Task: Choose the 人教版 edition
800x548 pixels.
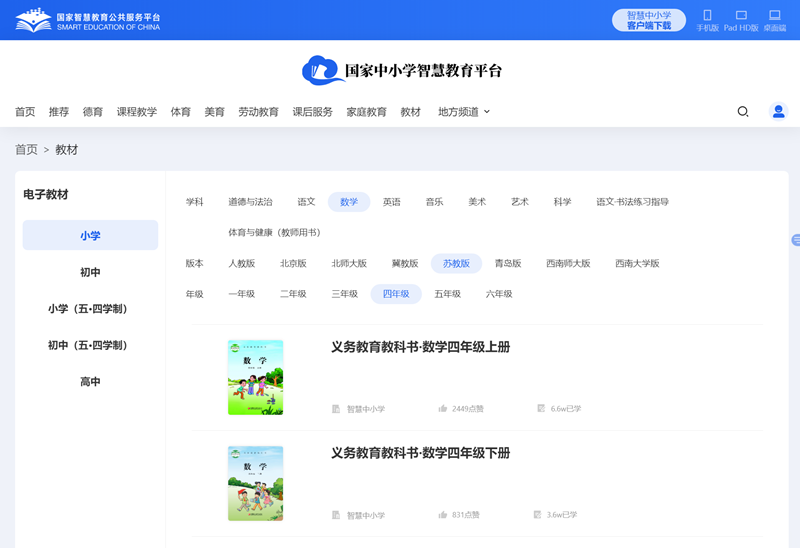Action: pyautogui.click(x=242, y=263)
